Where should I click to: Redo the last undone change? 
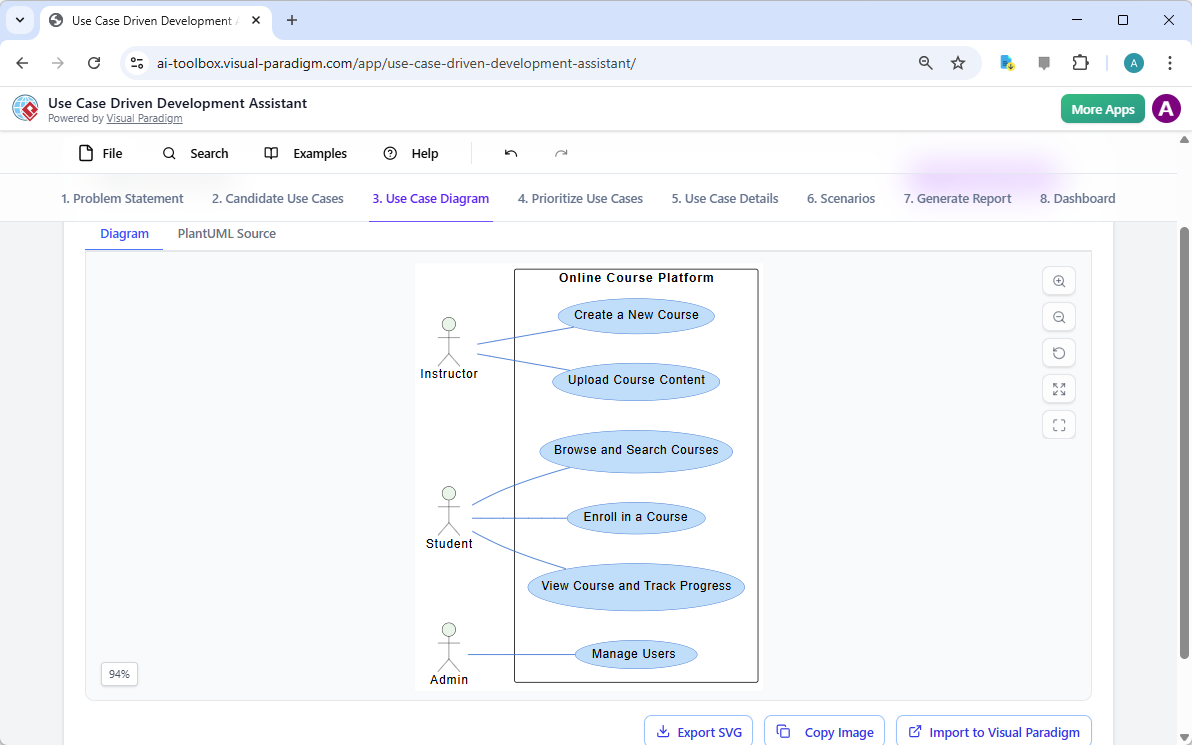tap(560, 153)
